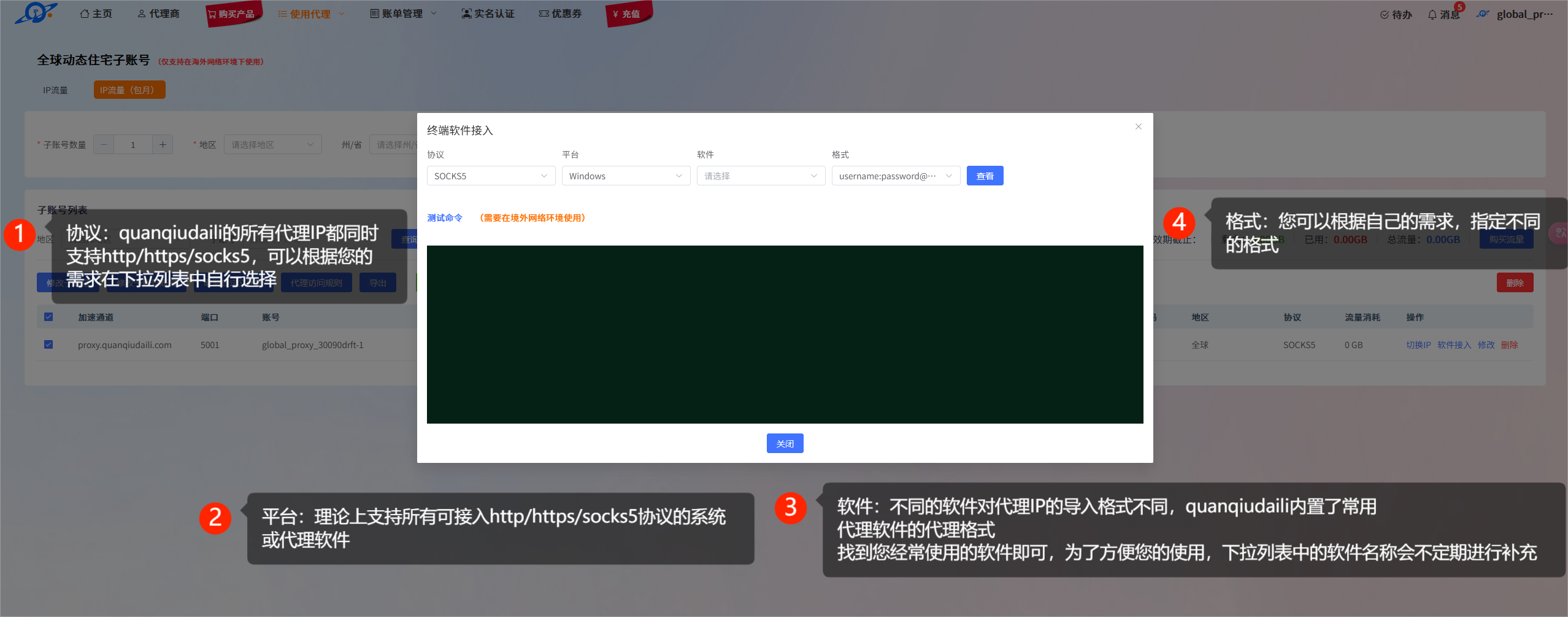Expand the 平台 Windows dropdown
Image resolution: width=1568 pixels, height=617 pixels.
[x=626, y=176]
